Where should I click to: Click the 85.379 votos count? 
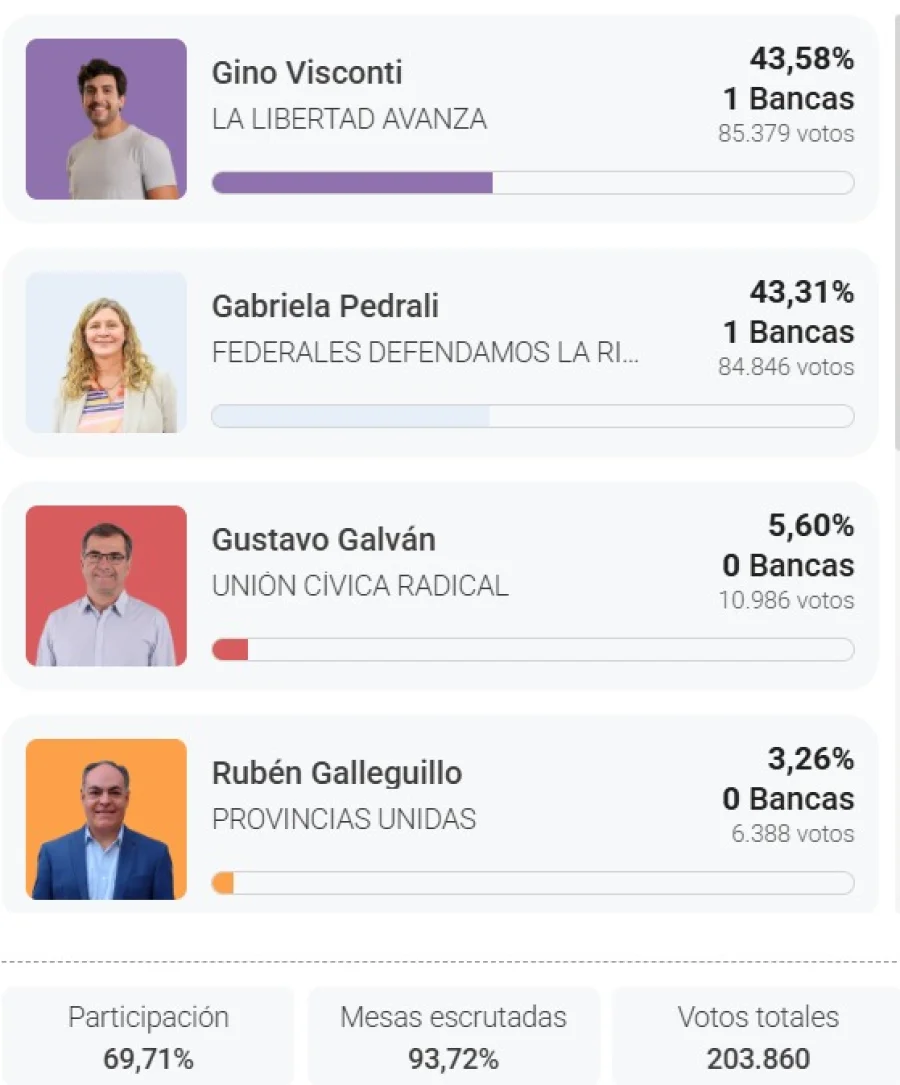(786, 133)
